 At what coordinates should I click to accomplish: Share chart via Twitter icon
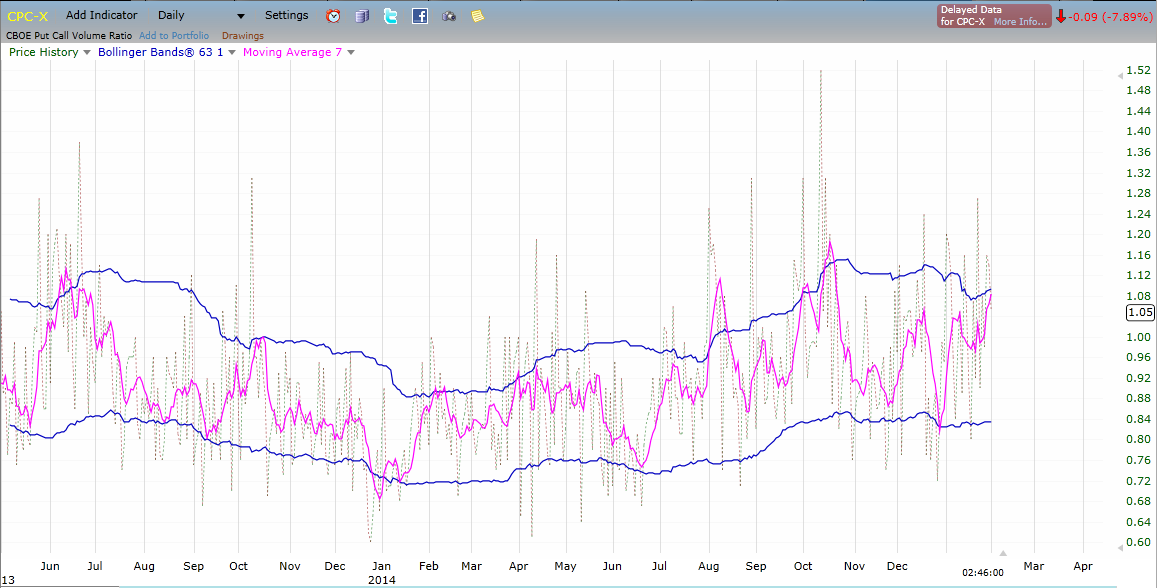click(390, 15)
